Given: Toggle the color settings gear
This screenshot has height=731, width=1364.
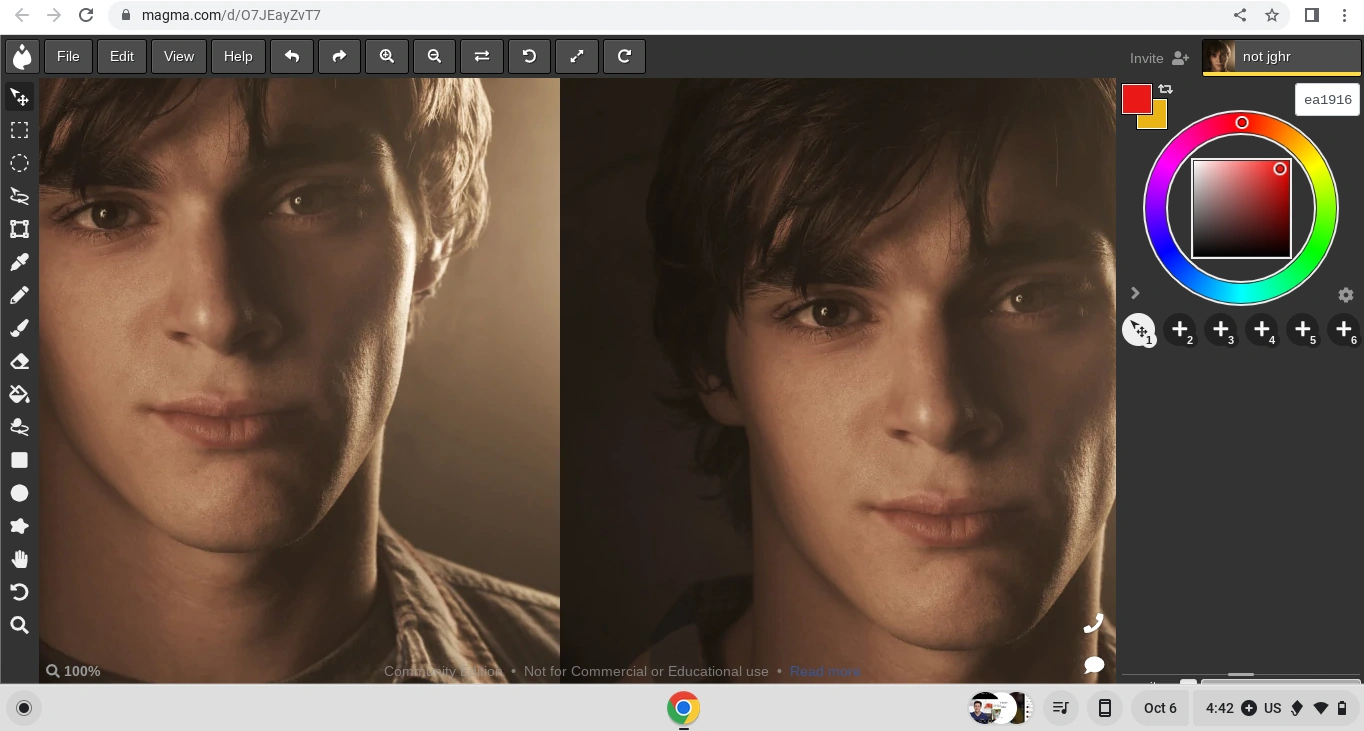Looking at the screenshot, I should coord(1346,295).
